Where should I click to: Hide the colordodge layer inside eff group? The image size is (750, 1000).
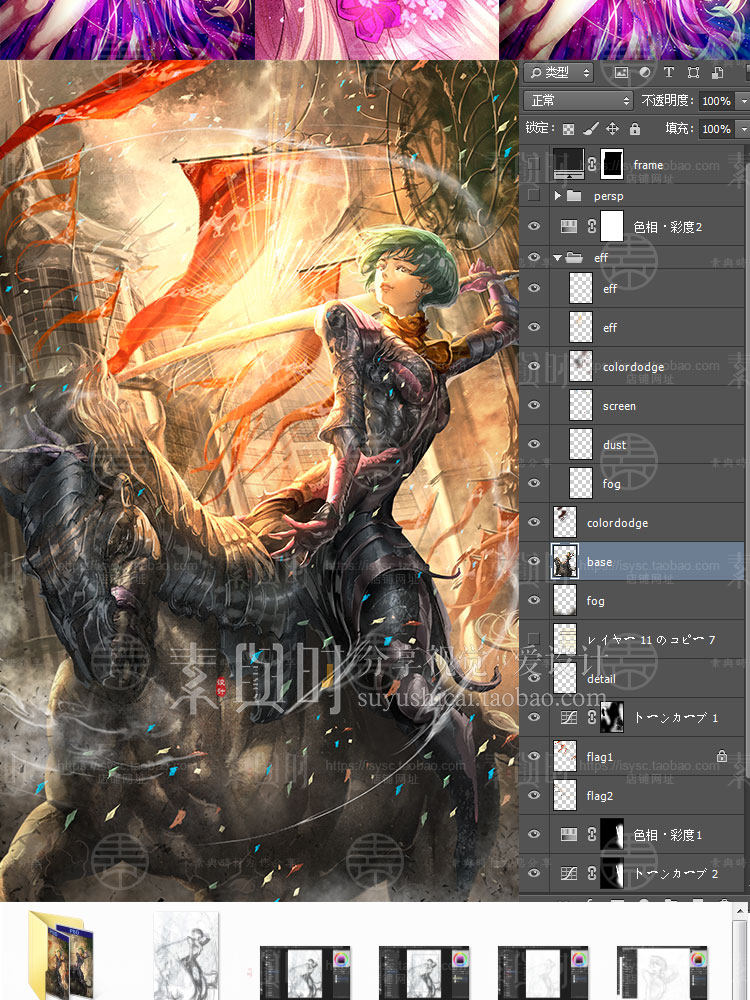[x=534, y=366]
